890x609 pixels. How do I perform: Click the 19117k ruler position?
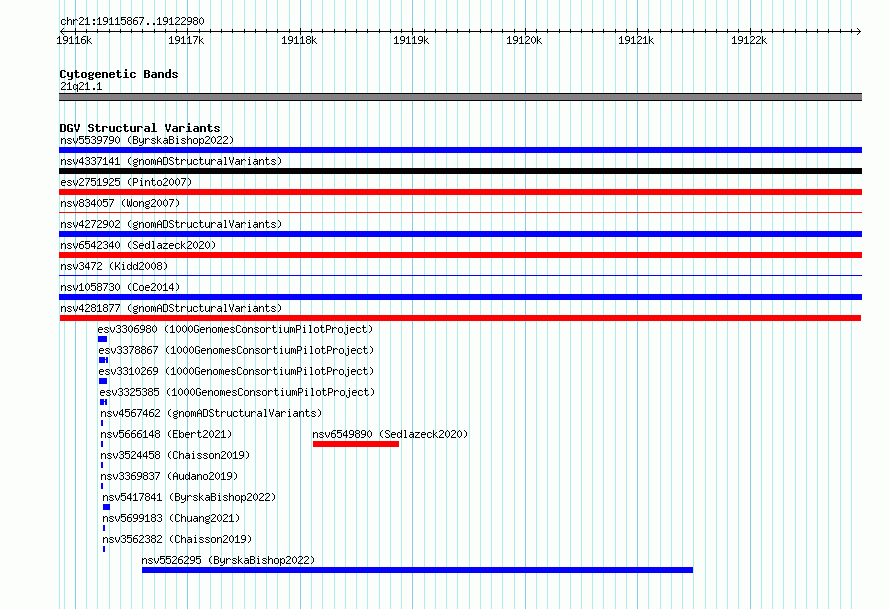click(x=186, y=40)
